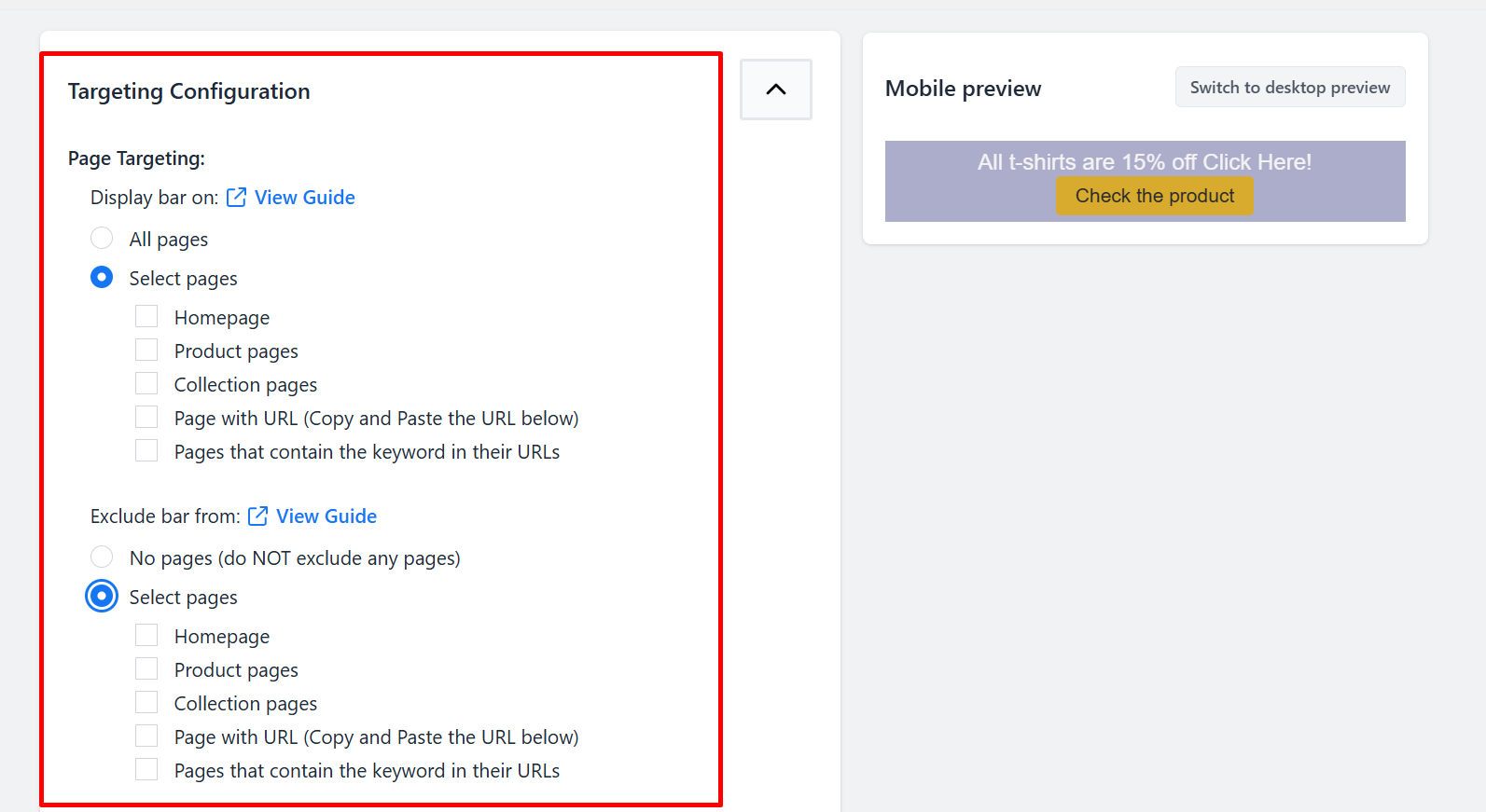
Task: Select the Select pages radio under Display bar on
Action: click(x=102, y=278)
